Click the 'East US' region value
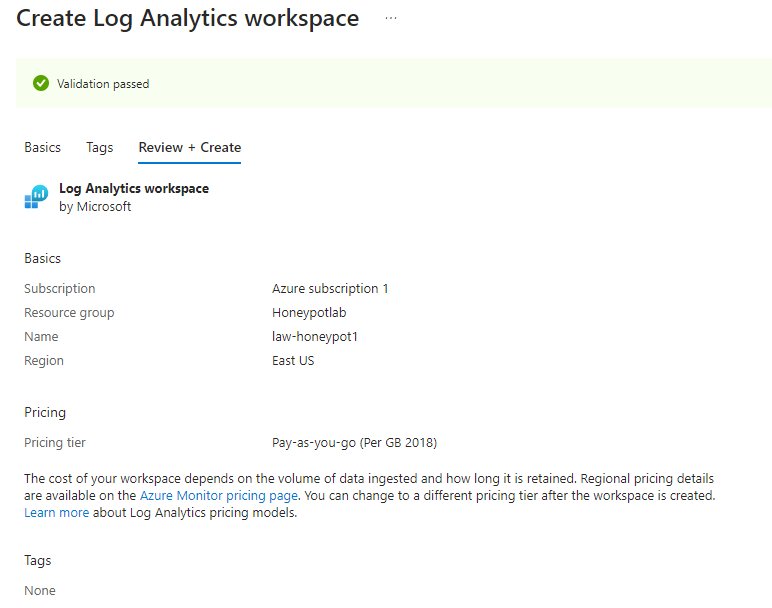Viewport: 772px width, 608px height. (x=293, y=361)
